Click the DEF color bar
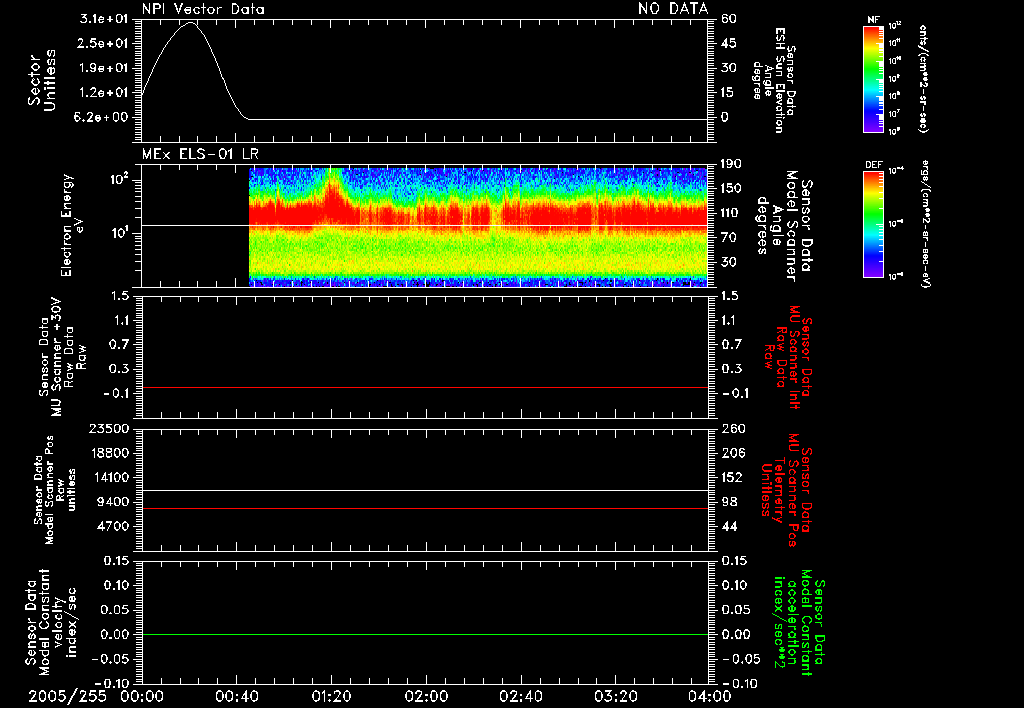This screenshot has height=708, width=1024. tap(874, 224)
